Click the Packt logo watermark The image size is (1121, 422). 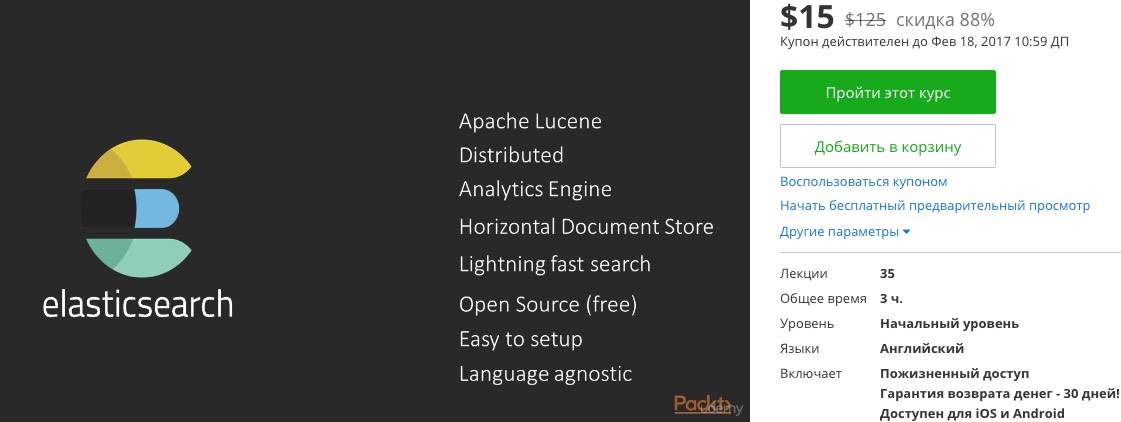pos(703,403)
